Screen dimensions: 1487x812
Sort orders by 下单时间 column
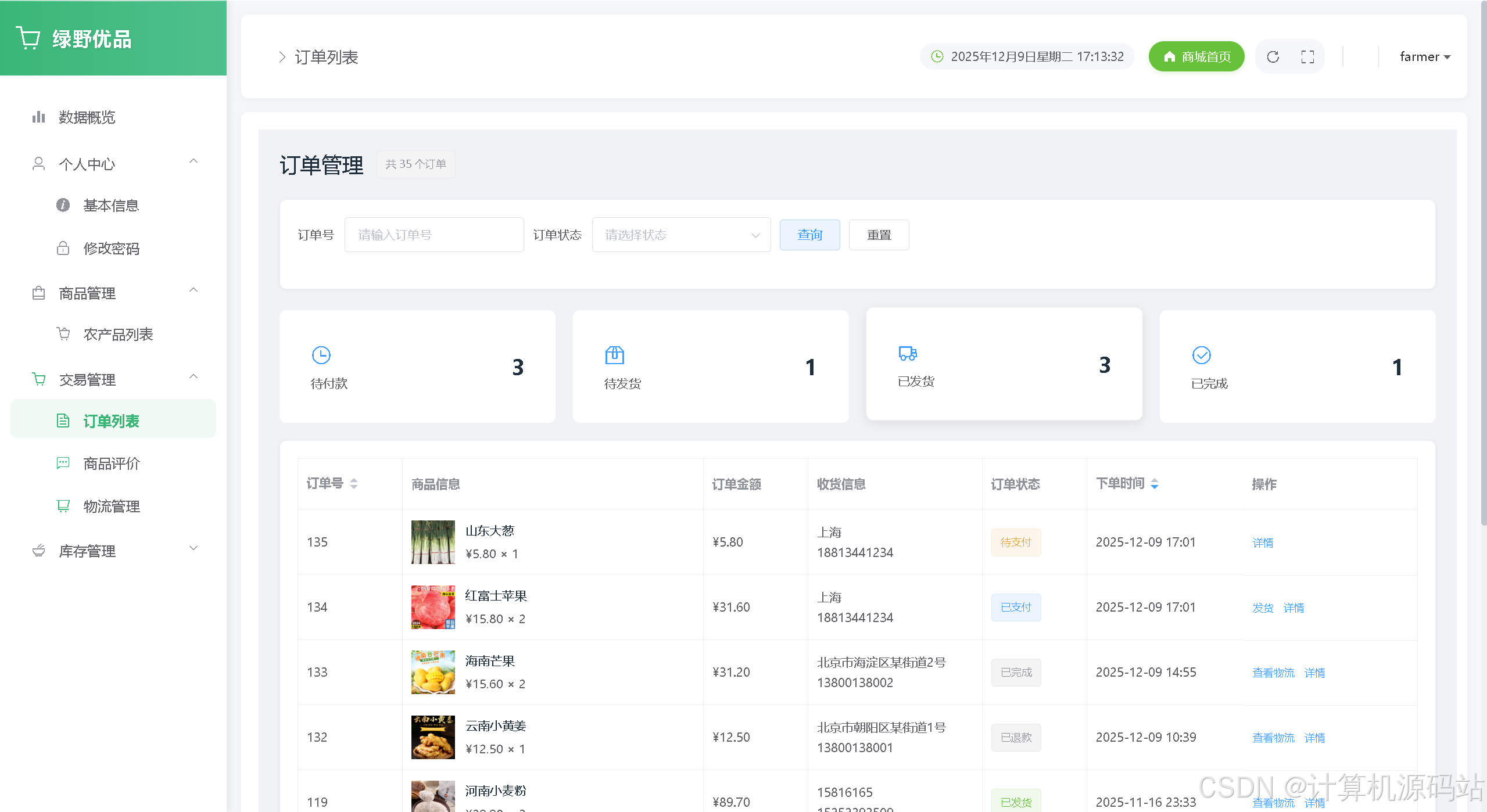pos(1154,483)
